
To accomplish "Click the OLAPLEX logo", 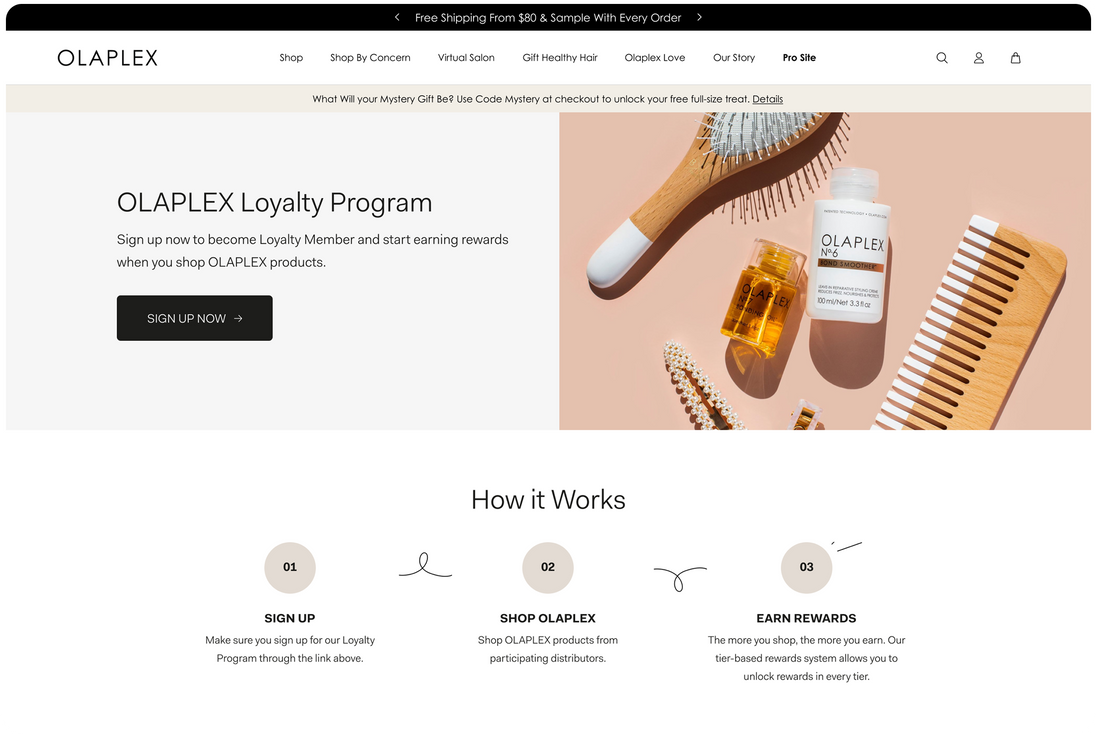I will pos(108,58).
